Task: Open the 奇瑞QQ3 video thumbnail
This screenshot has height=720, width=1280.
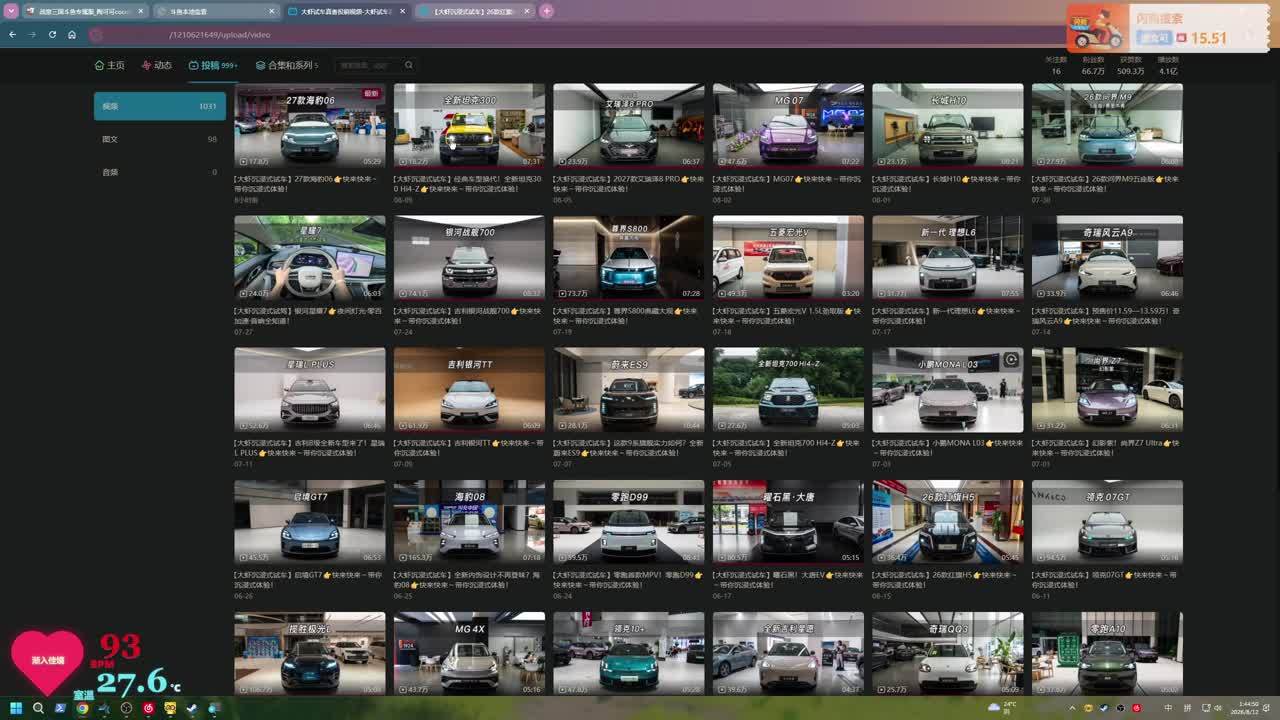Action: pos(948,654)
